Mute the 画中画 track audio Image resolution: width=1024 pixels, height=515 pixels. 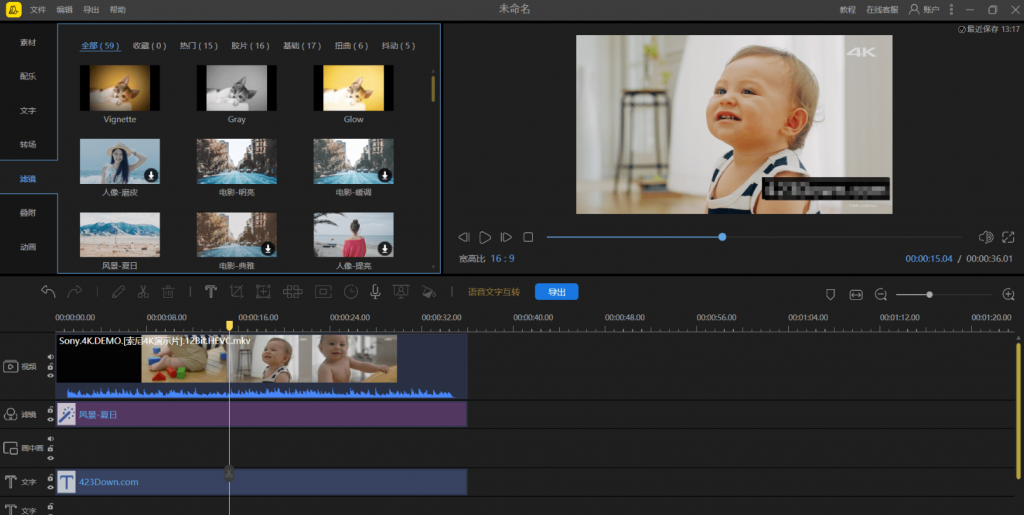coord(50,439)
